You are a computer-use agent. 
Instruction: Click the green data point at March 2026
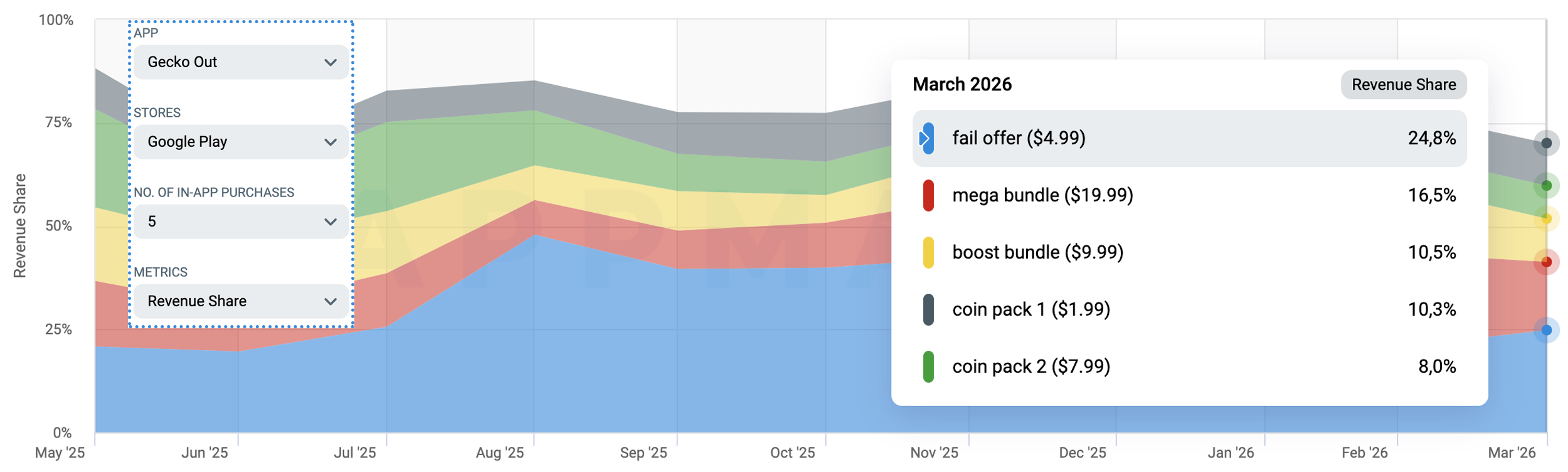coord(1546,185)
